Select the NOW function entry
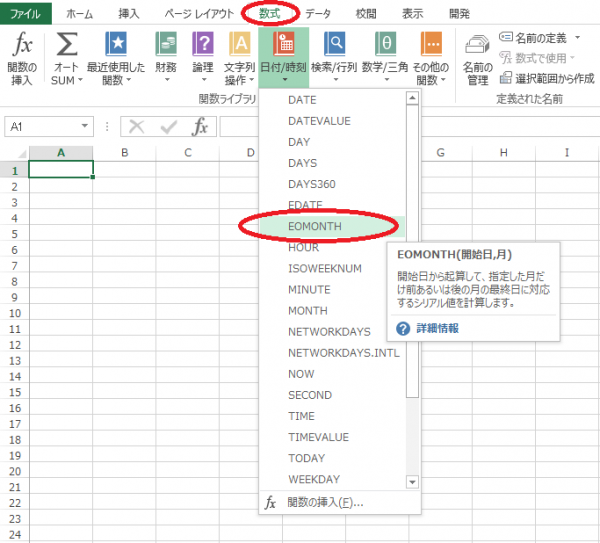Viewport: 600px width, 543px height. 332,374
